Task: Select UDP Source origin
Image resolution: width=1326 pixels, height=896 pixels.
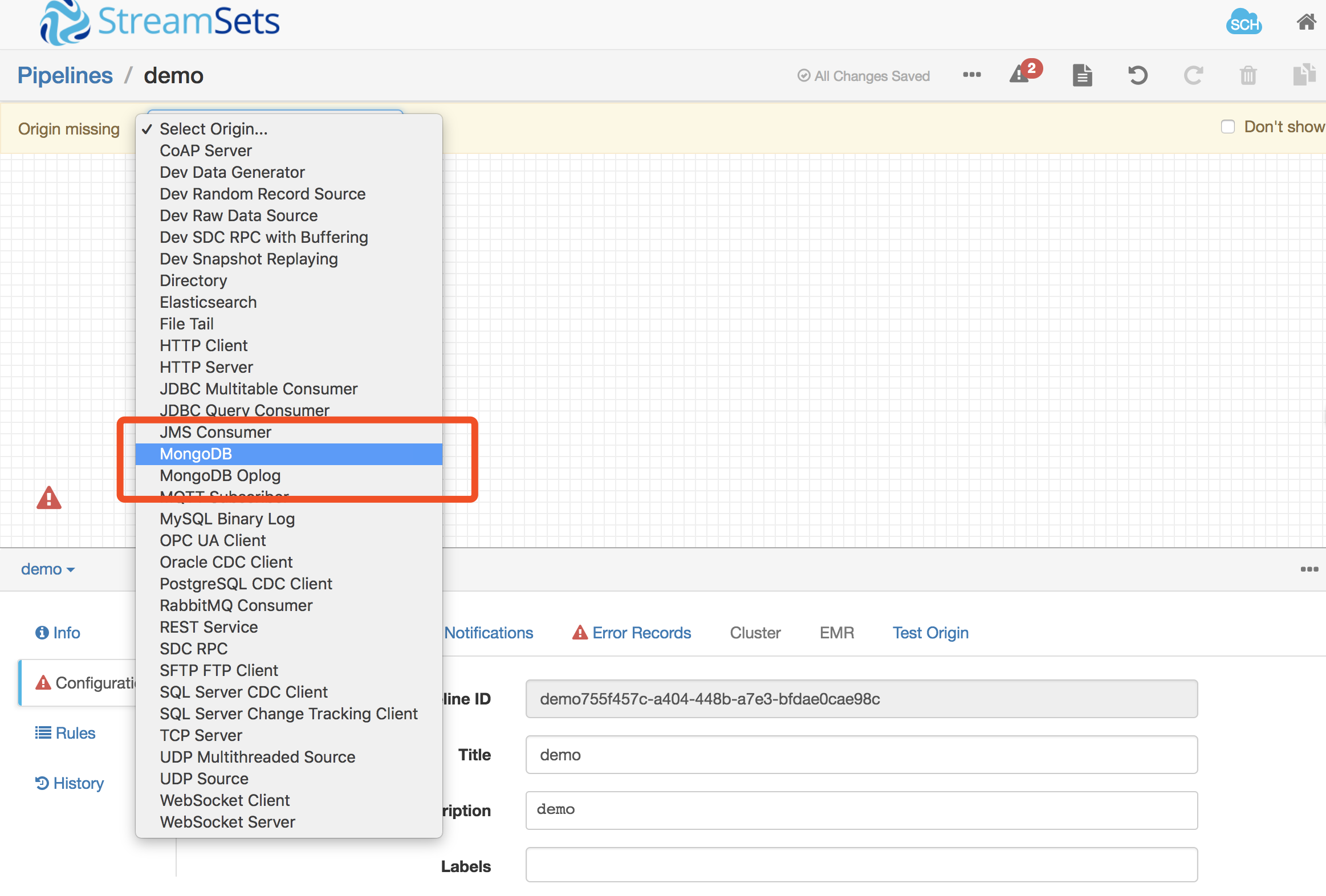Action: tap(288, 779)
